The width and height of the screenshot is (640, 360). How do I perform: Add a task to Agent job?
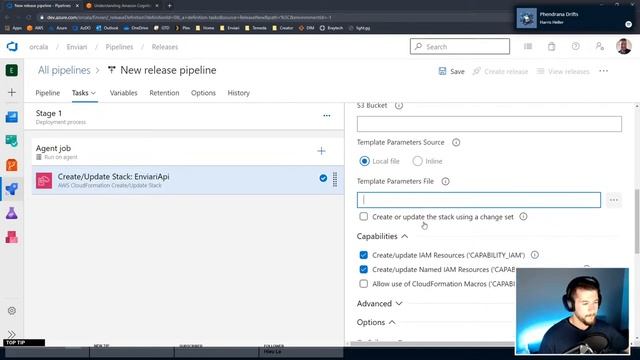pyautogui.click(x=321, y=151)
